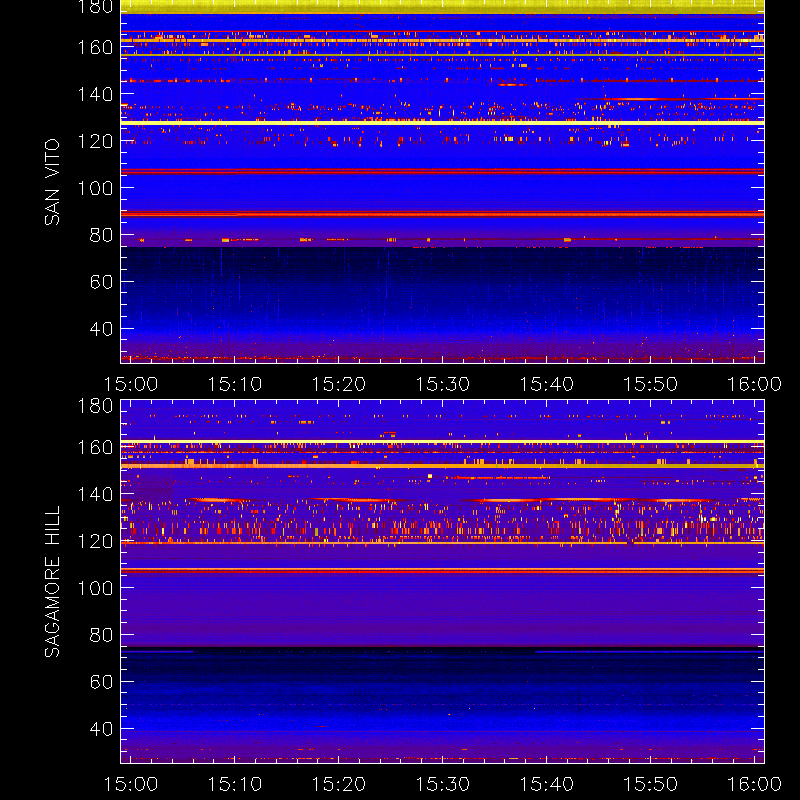Pick the 140 tick label on Sagamore Hill axis
800x800 pixels.
(95, 494)
